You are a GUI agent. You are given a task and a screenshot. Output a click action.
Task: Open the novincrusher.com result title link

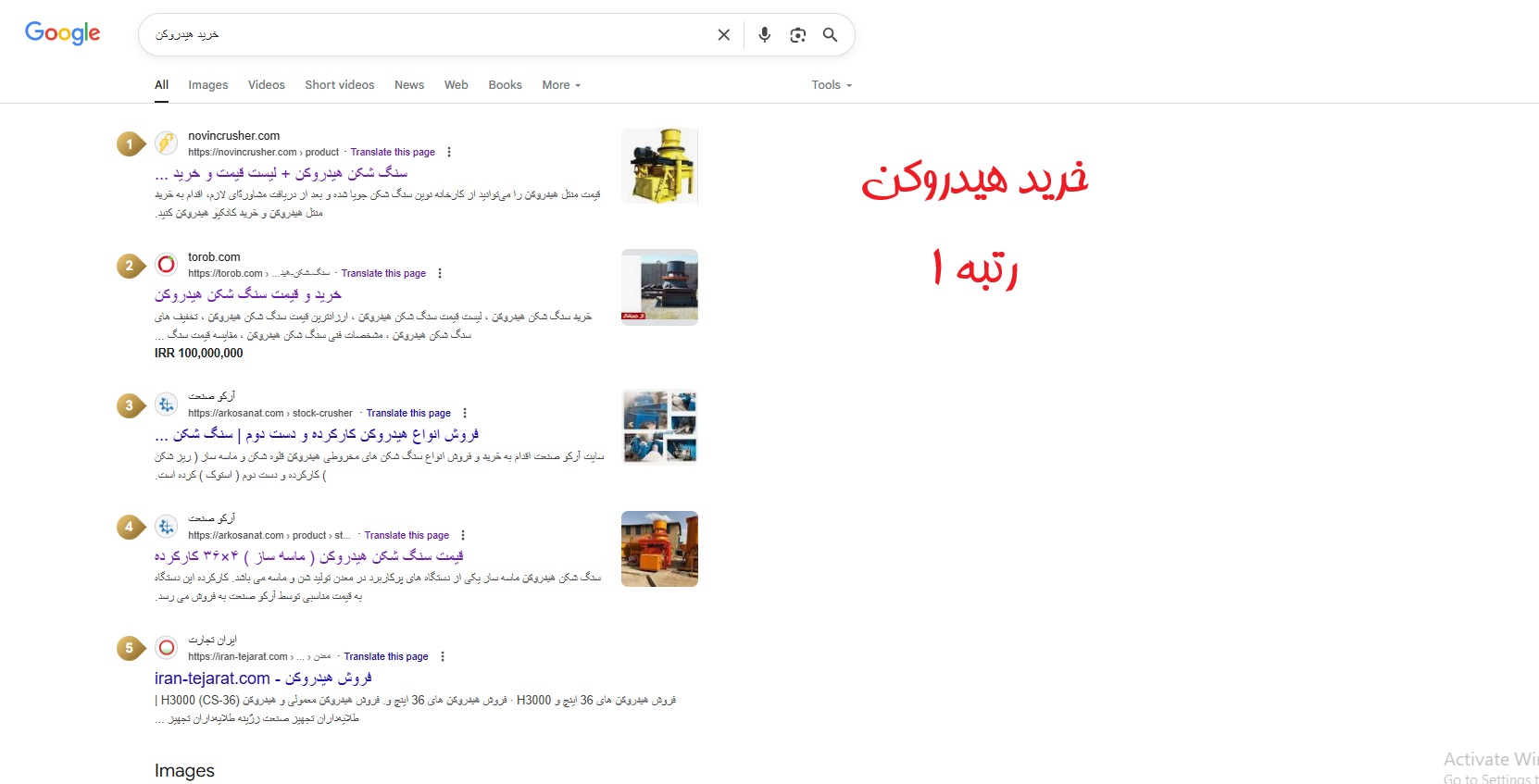tap(282, 173)
